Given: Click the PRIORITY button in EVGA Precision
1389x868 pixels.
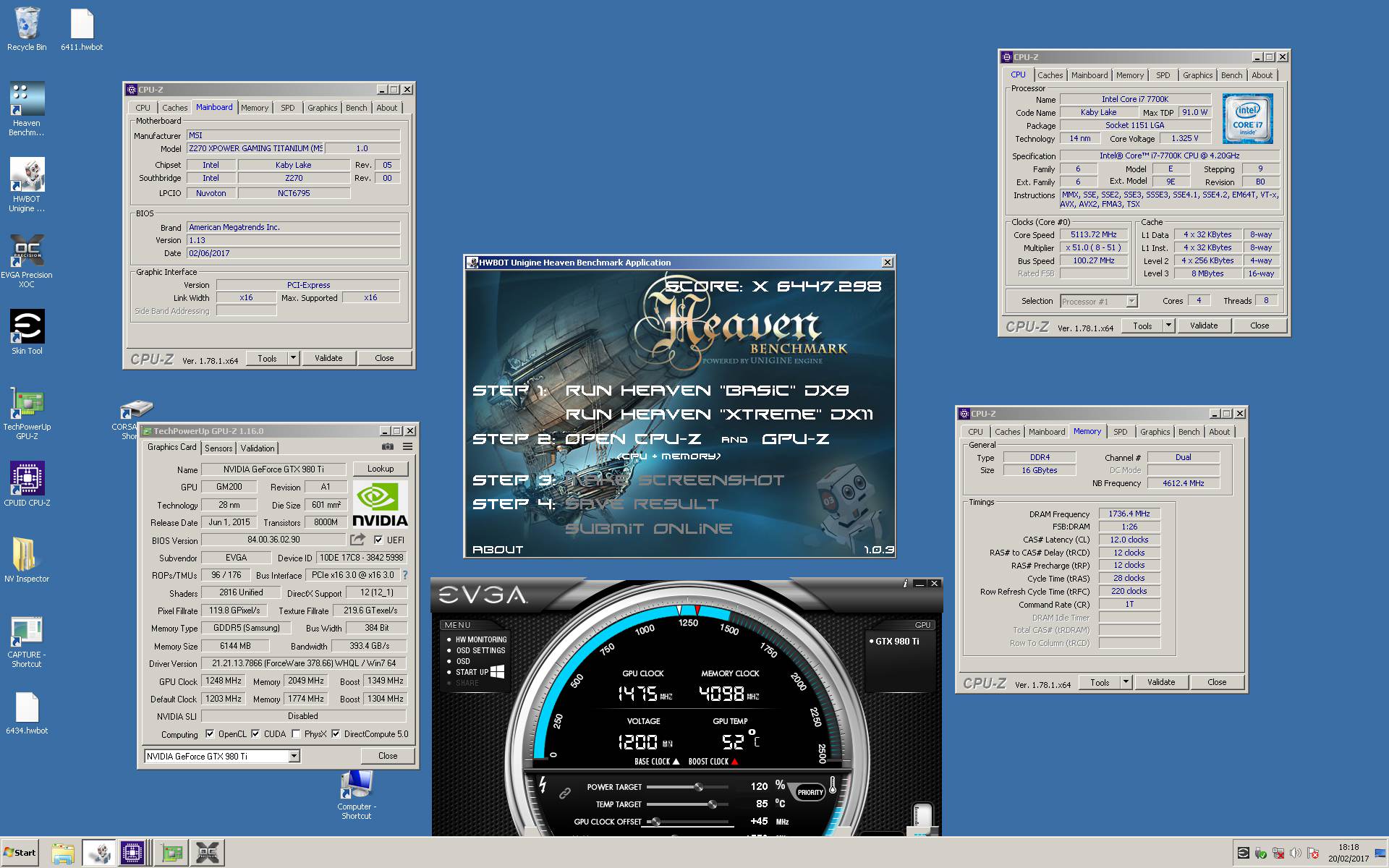Looking at the screenshot, I should click(x=810, y=792).
